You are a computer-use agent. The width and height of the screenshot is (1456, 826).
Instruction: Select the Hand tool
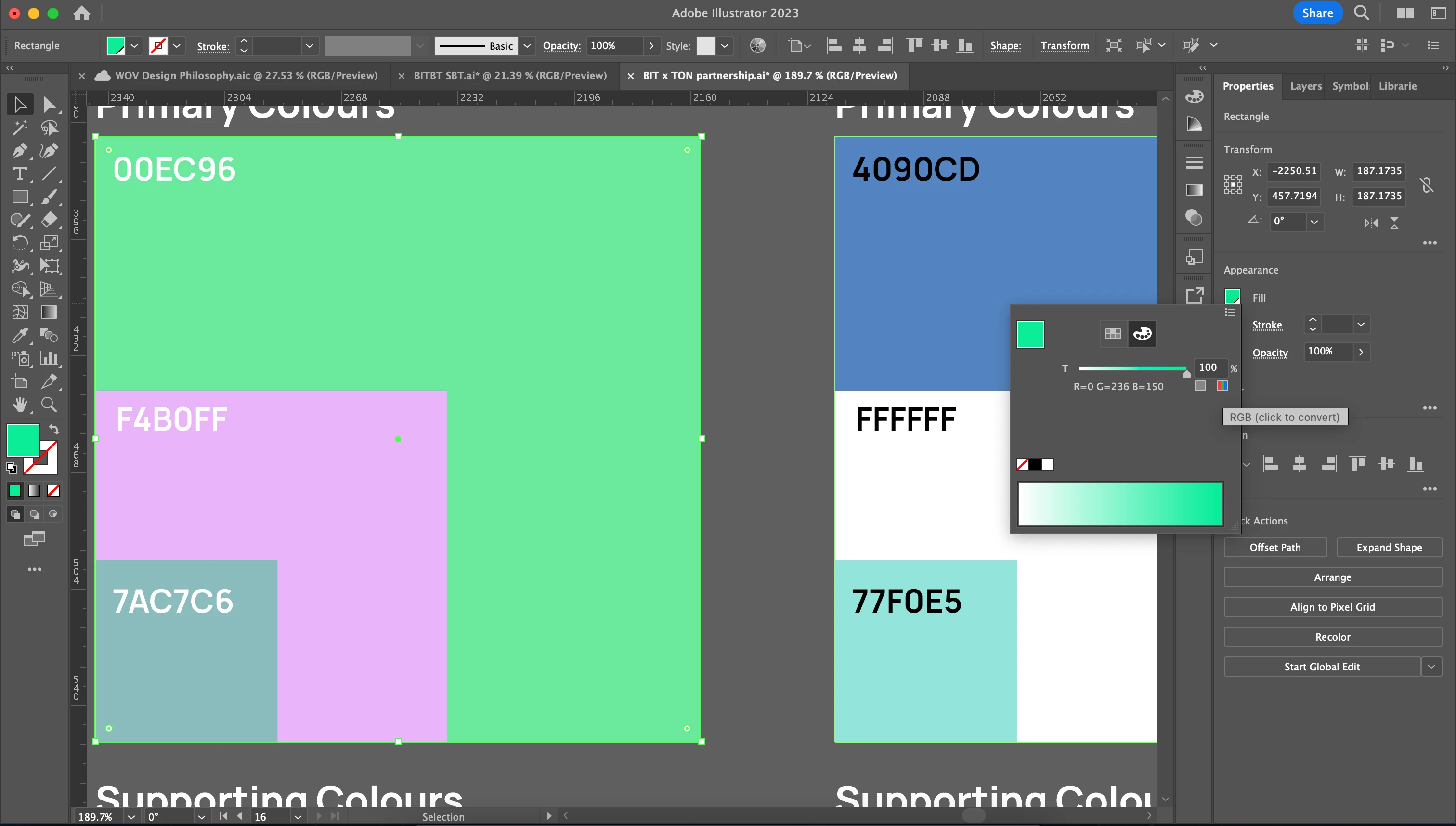point(19,405)
